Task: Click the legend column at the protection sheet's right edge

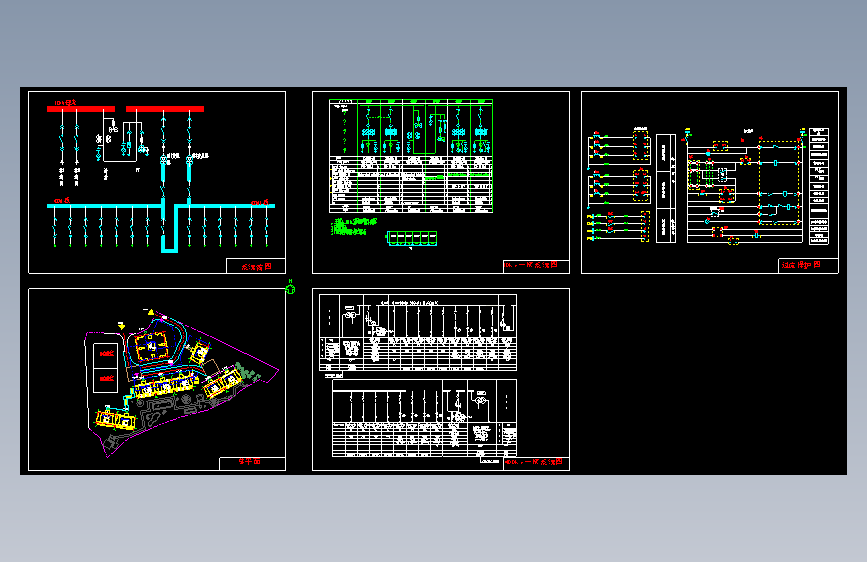Action: point(819,186)
